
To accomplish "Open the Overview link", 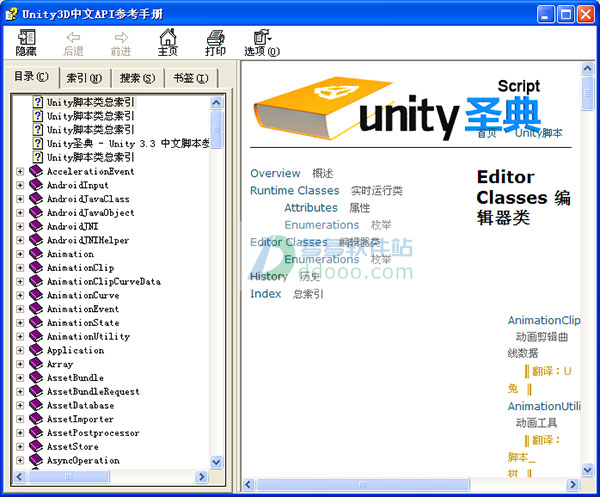I will tap(275, 173).
